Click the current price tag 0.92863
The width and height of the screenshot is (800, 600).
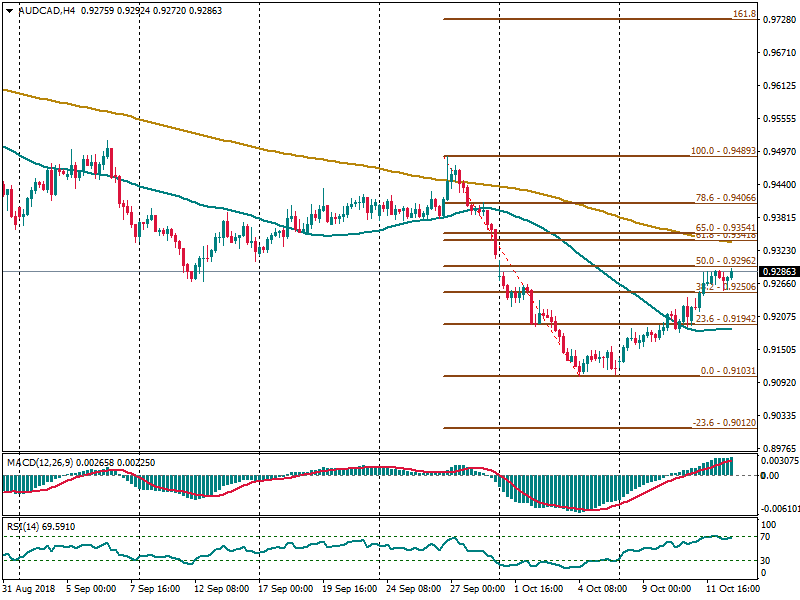click(778, 271)
